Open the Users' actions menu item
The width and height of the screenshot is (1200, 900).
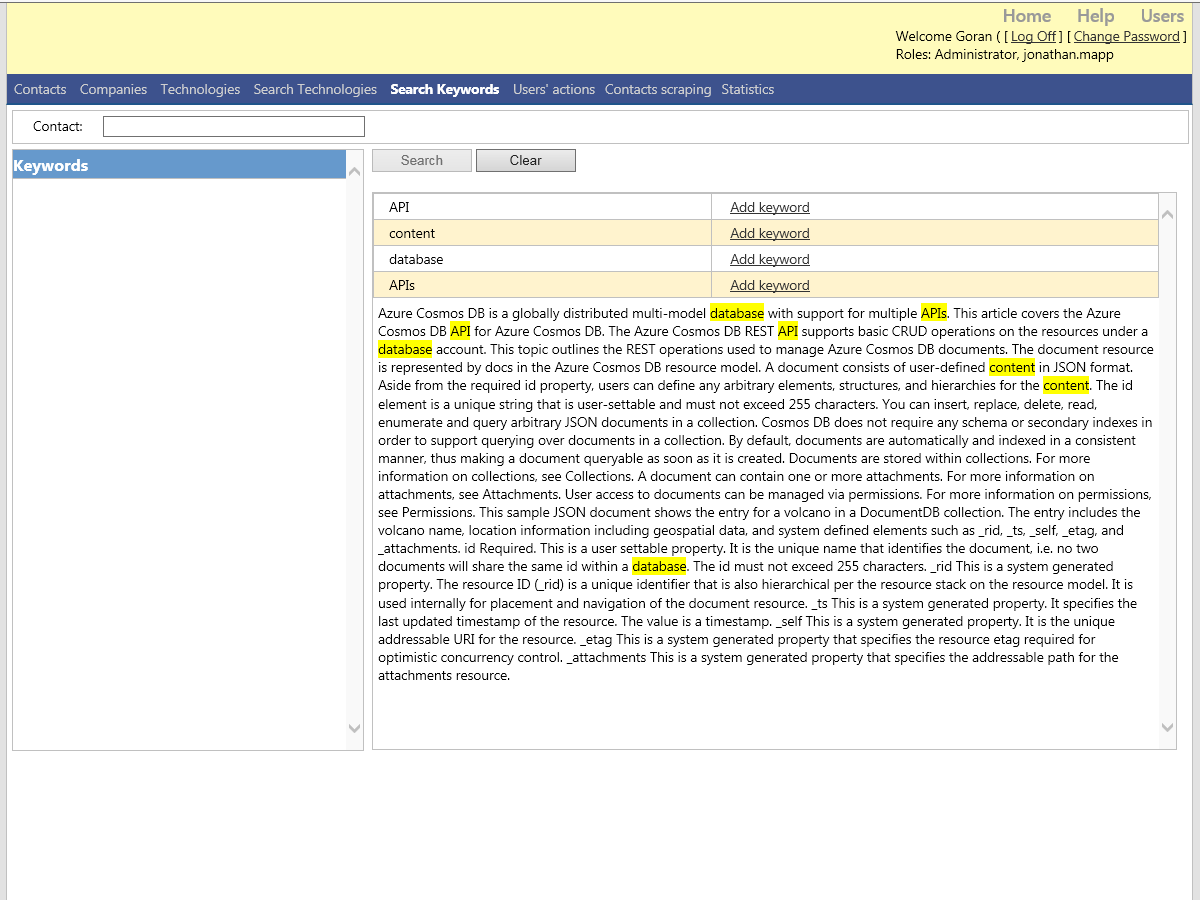click(x=554, y=89)
